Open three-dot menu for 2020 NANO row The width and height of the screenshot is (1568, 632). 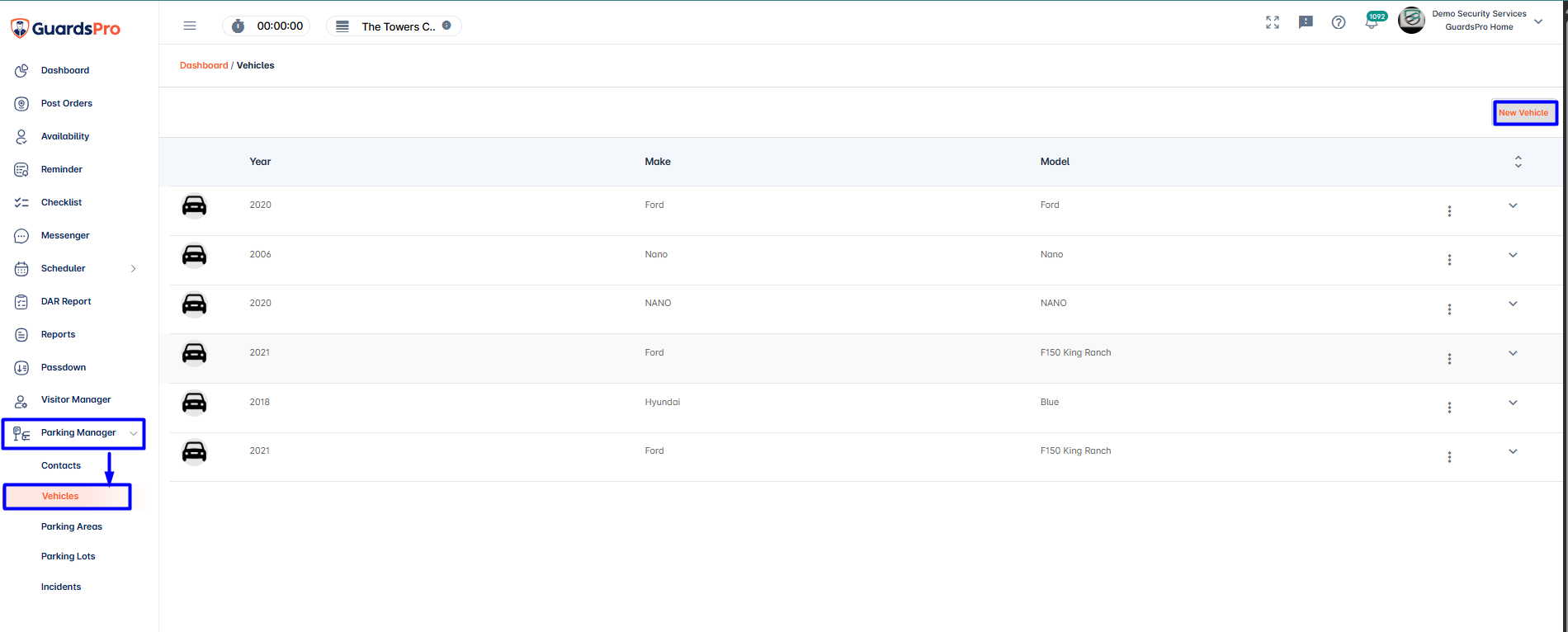coord(1449,309)
